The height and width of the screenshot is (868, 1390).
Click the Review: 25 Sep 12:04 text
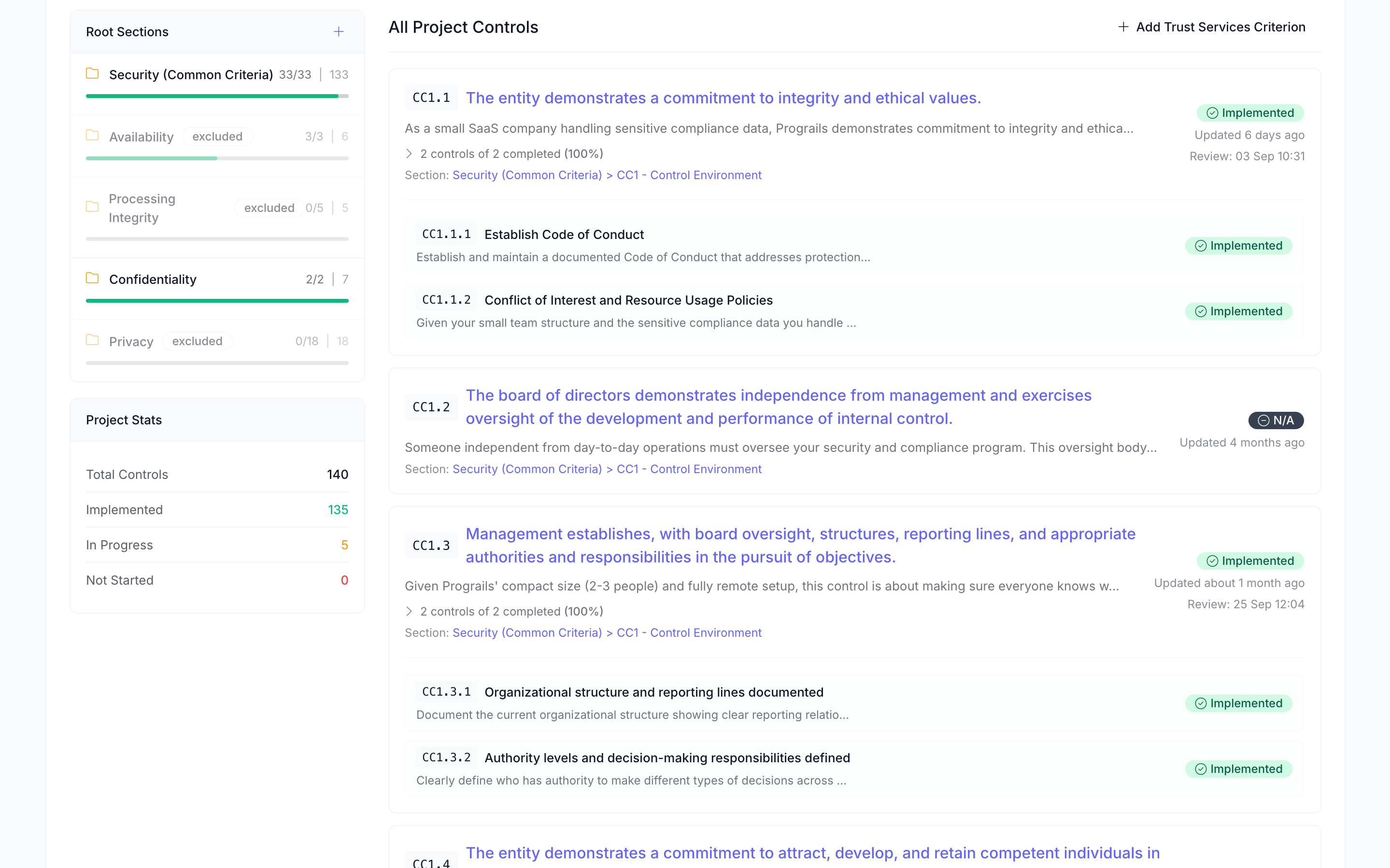click(x=1246, y=604)
